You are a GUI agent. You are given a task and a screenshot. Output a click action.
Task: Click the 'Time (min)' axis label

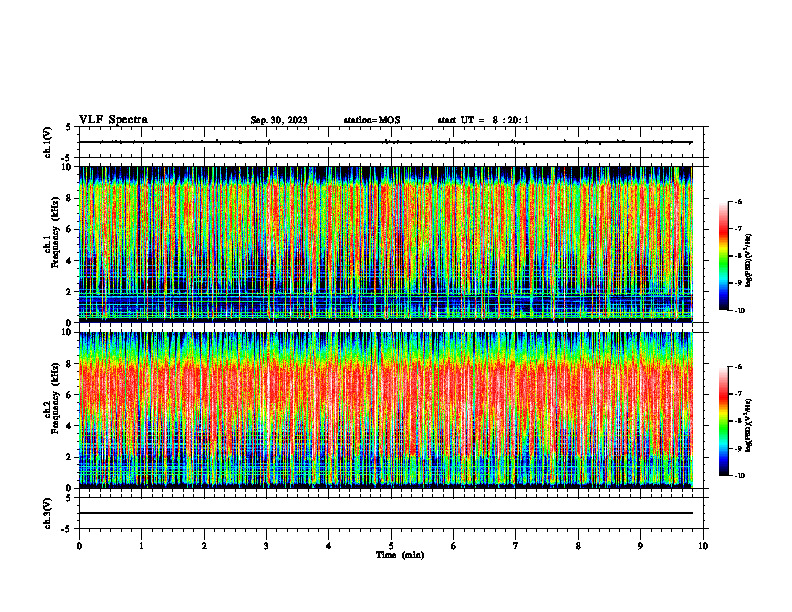pyautogui.click(x=400, y=555)
